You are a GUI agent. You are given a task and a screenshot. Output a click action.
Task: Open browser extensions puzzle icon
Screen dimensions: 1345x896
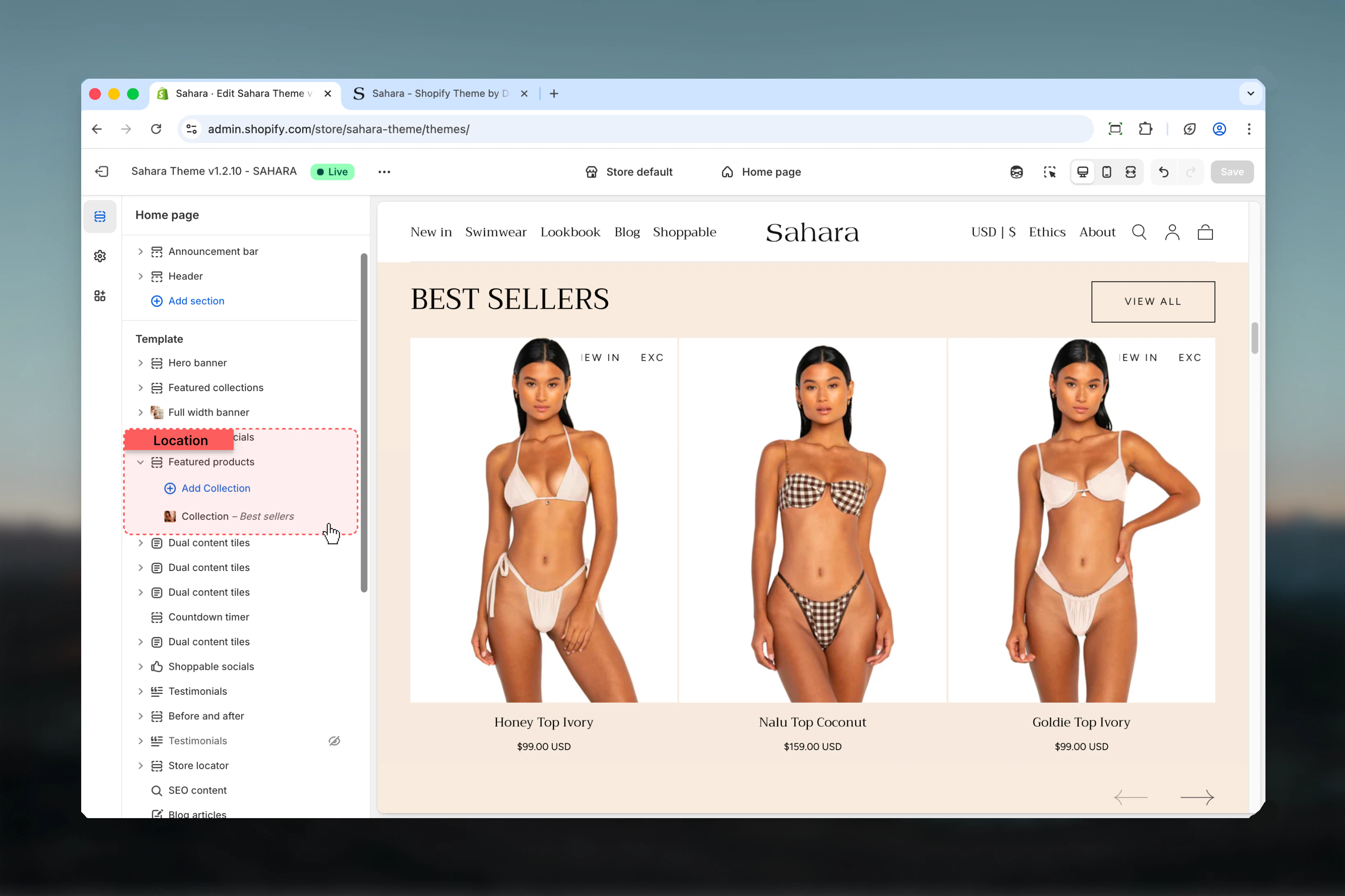click(x=1146, y=129)
